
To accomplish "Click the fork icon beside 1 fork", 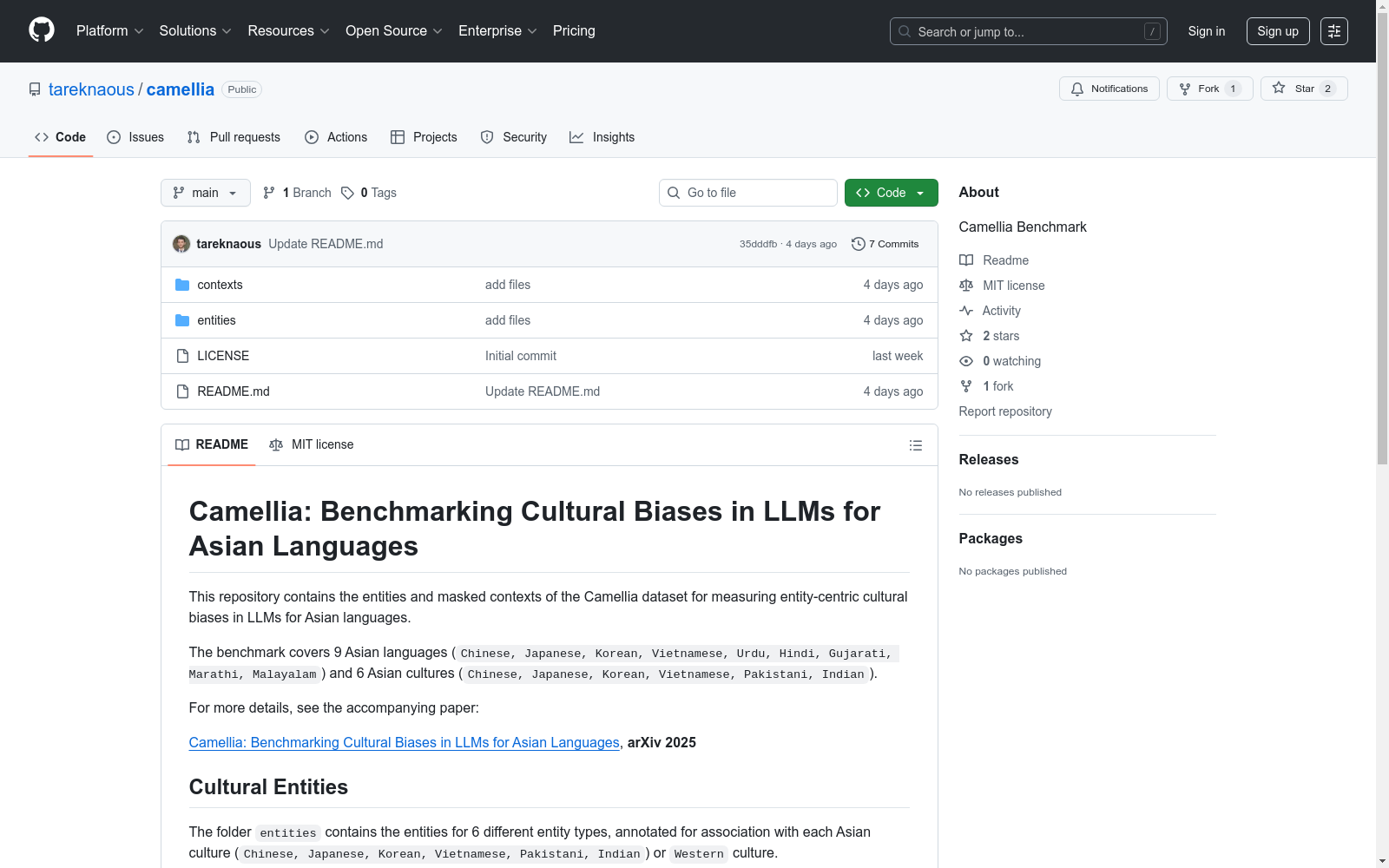I will 966,386.
